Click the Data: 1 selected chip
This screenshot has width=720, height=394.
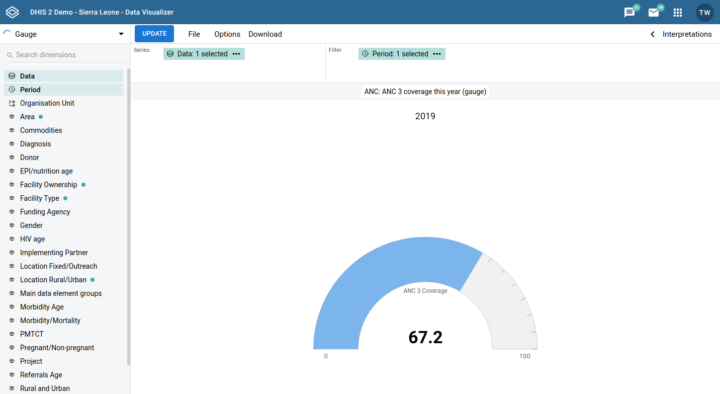click(x=204, y=54)
